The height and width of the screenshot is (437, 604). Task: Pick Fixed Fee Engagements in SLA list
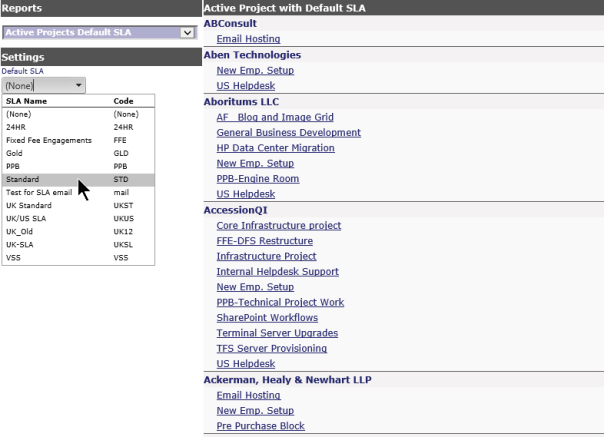78,140
